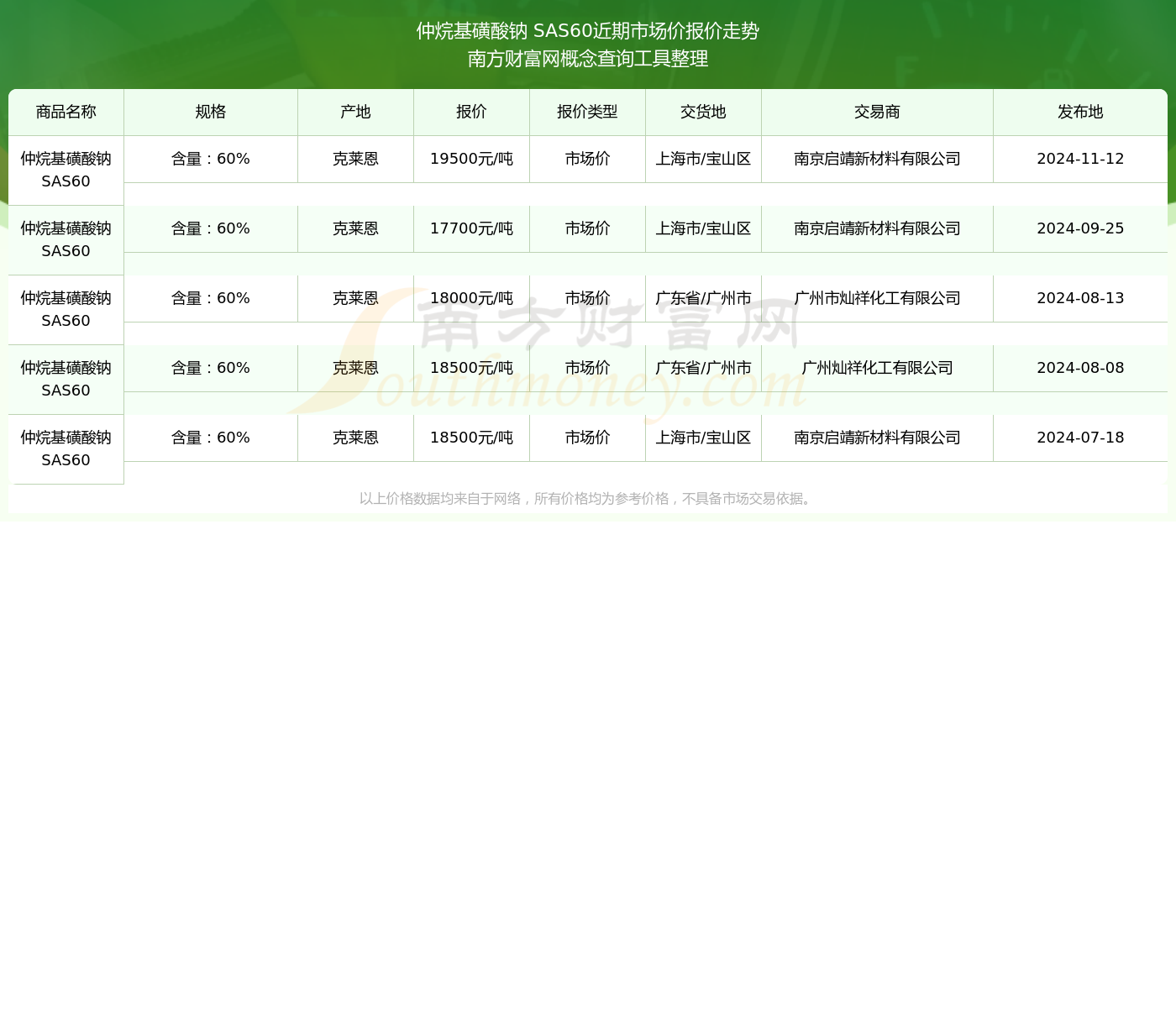Select the 18000元/吨 price cell
The image size is (1176, 1012).
coord(471,298)
